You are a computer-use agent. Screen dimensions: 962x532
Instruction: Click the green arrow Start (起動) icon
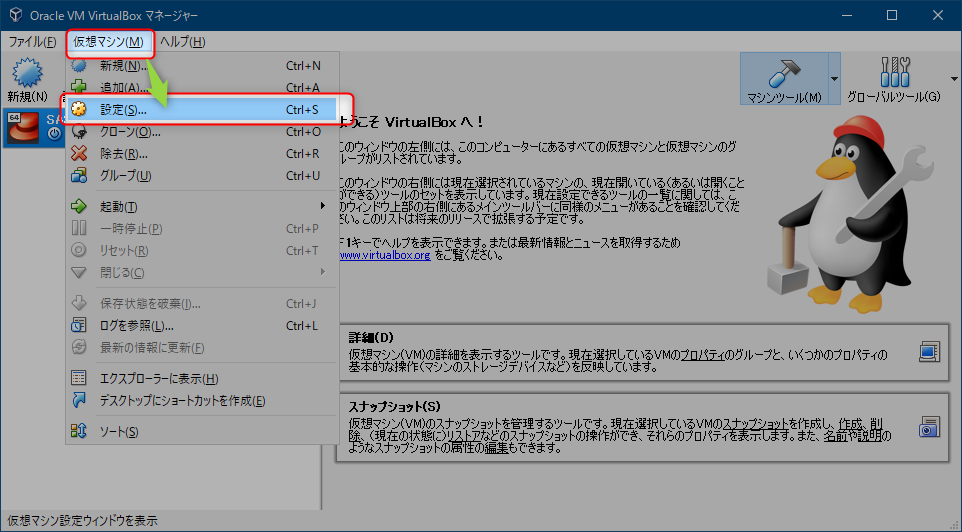point(79,206)
